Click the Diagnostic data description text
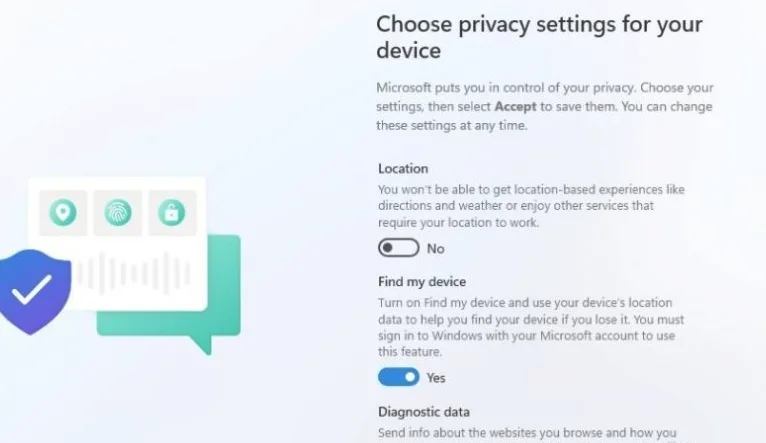 tap(528, 434)
